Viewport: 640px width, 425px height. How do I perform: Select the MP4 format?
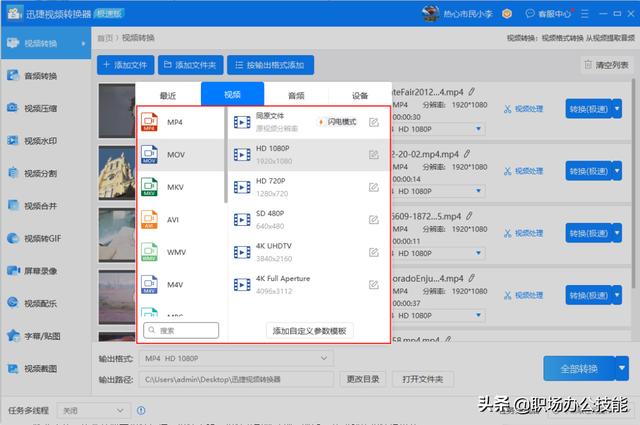click(x=181, y=122)
